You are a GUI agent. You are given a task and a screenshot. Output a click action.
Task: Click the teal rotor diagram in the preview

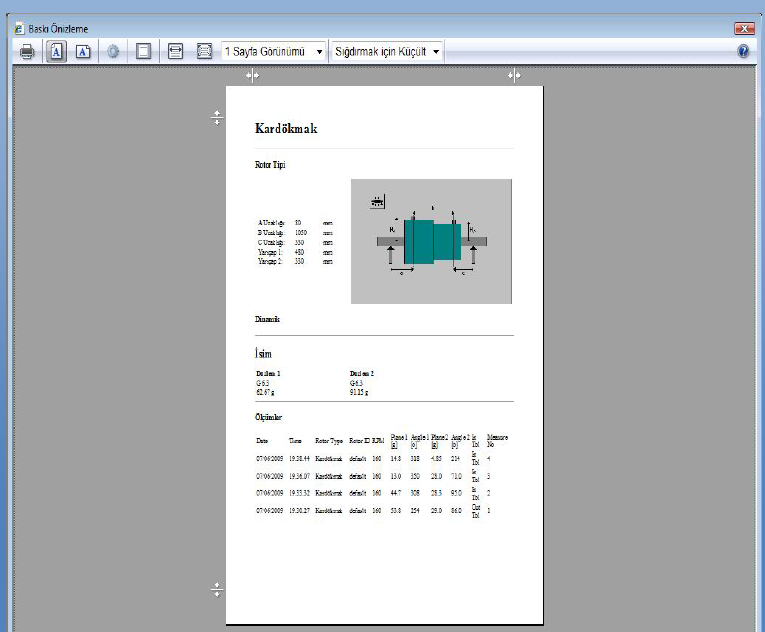point(431,241)
